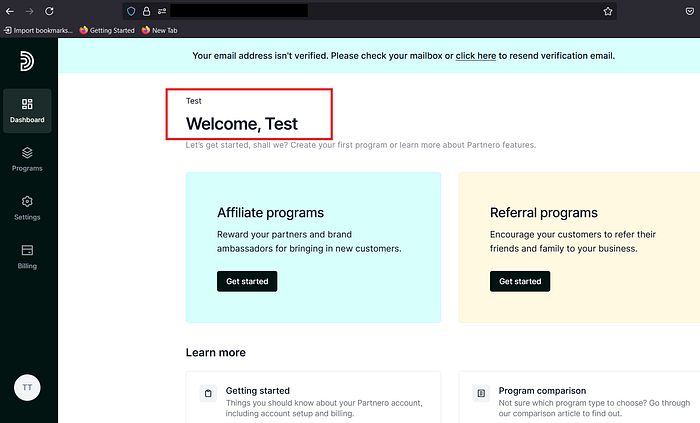Open the Pocket icon in browser toolbar
The width and height of the screenshot is (700, 423).
coord(690,11)
